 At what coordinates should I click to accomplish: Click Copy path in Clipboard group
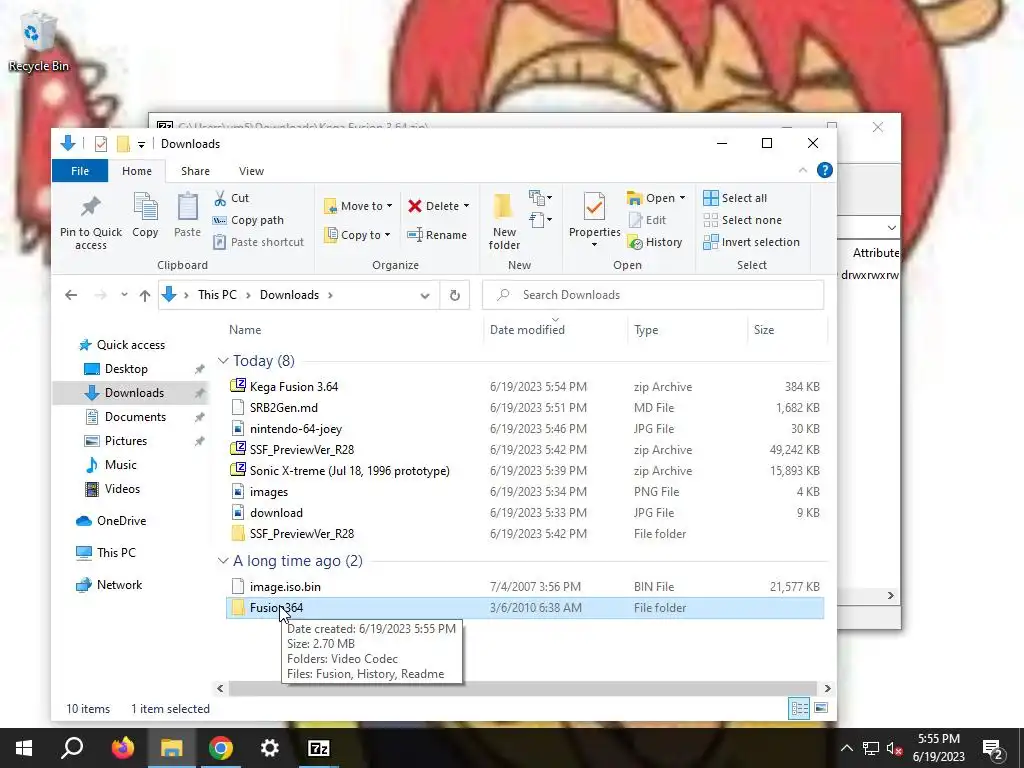[248, 220]
